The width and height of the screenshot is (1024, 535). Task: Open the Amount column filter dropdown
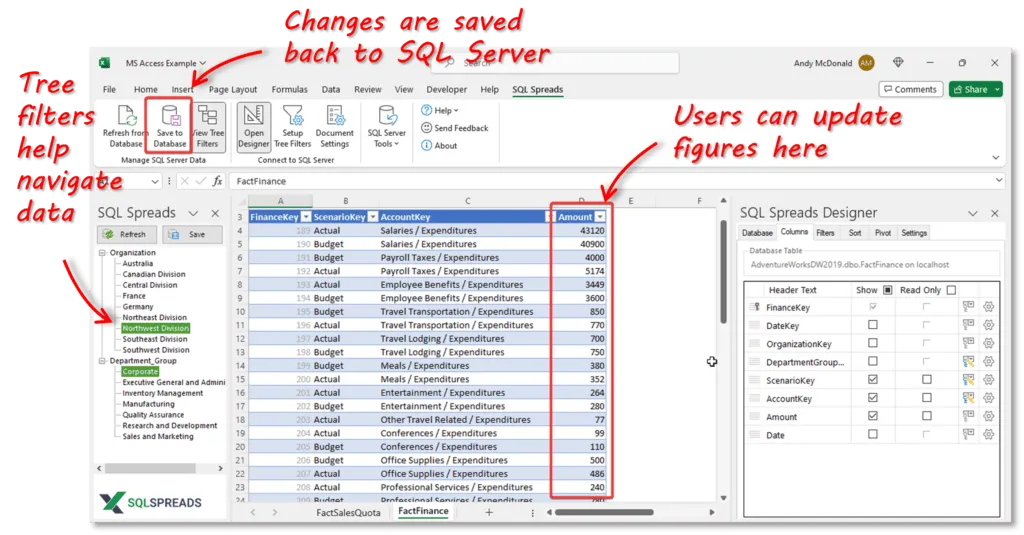pyautogui.click(x=600, y=217)
